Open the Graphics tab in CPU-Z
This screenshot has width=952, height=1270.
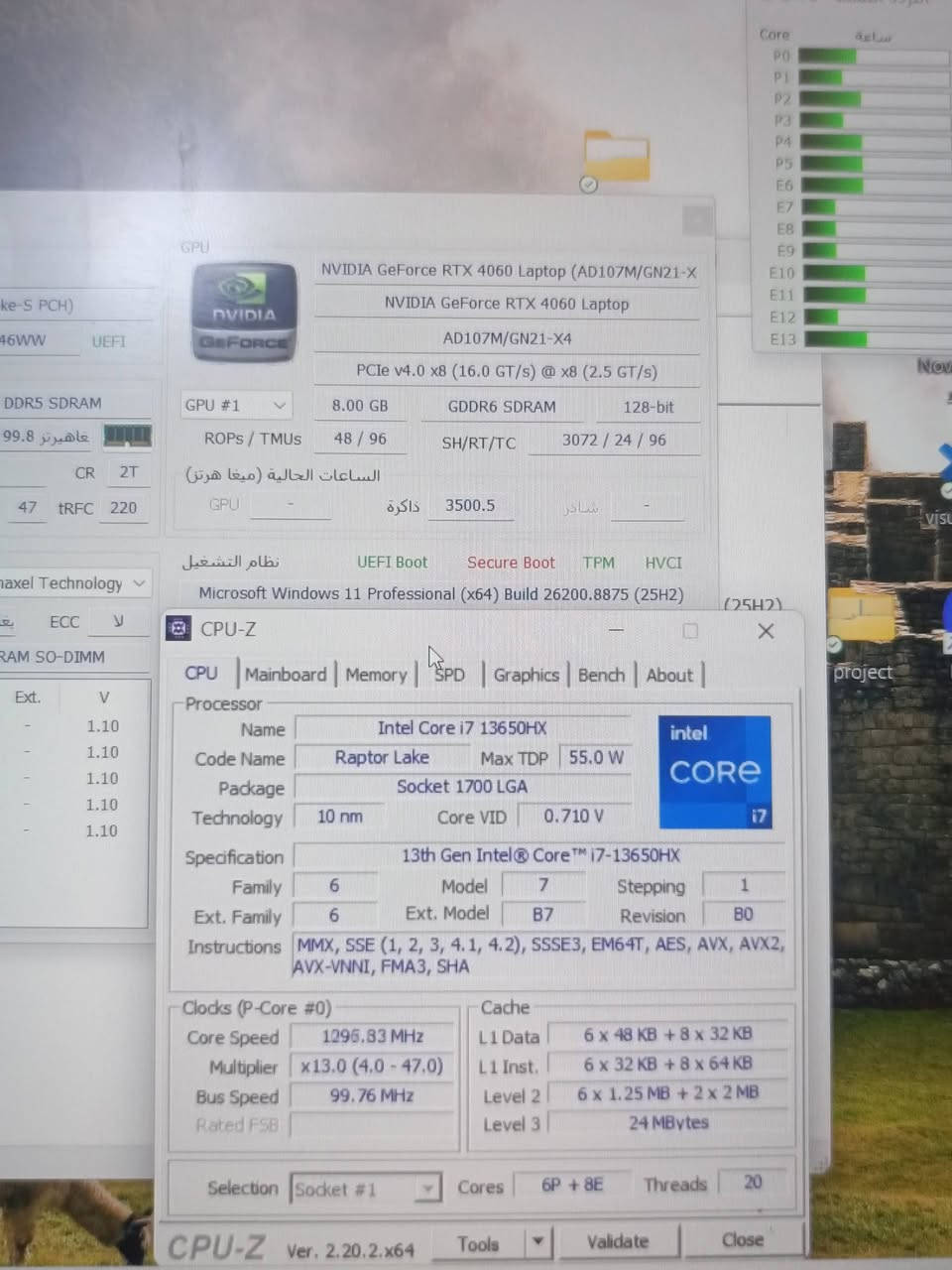tap(527, 675)
